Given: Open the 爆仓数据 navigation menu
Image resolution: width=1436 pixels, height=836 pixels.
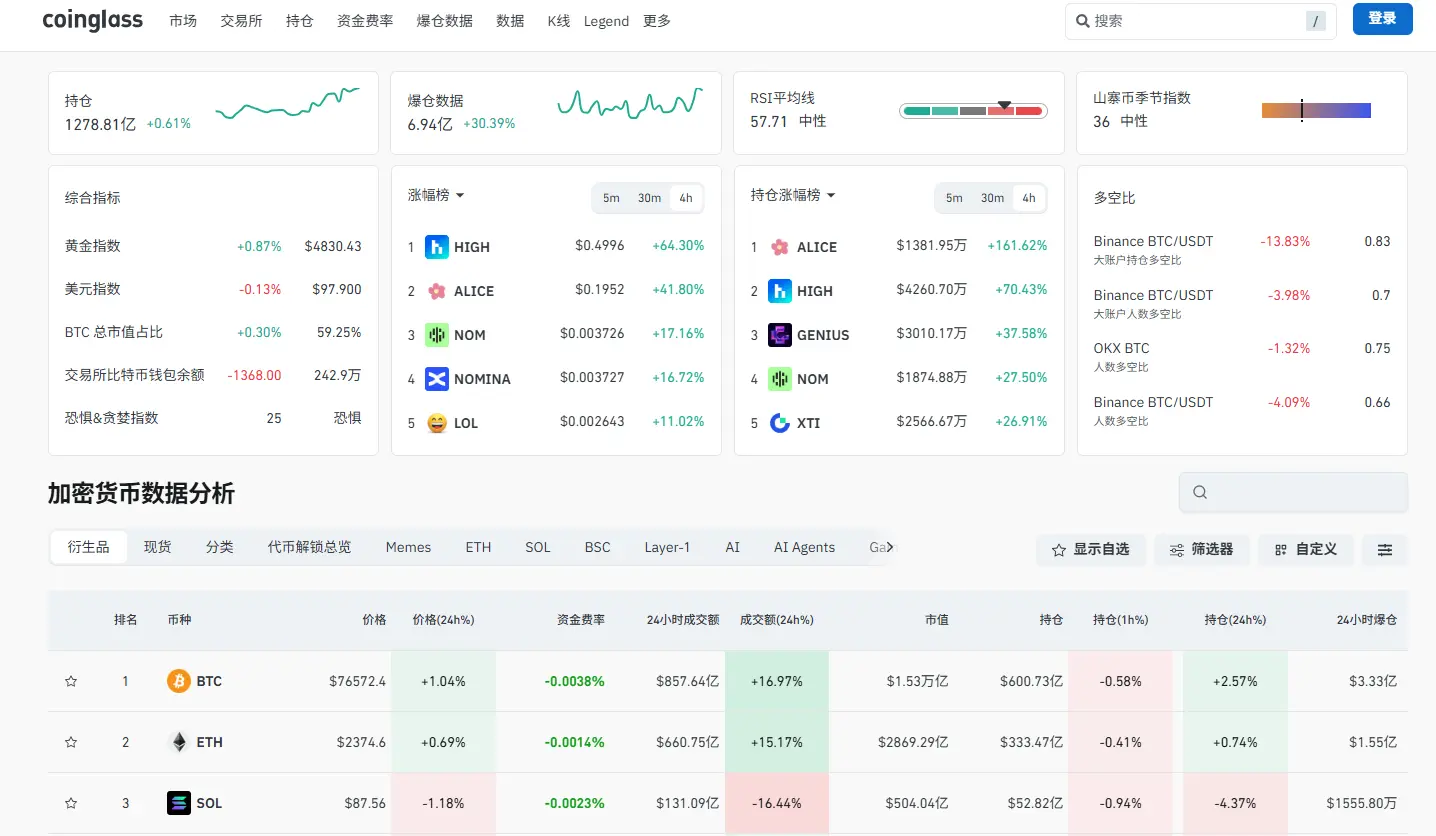Looking at the screenshot, I should [445, 21].
